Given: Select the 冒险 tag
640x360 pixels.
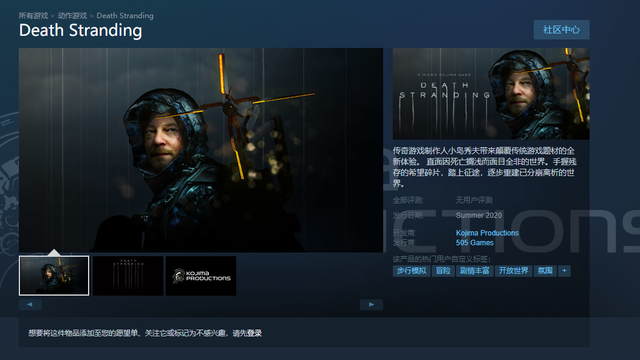Looking at the screenshot, I should pyautogui.click(x=443, y=271).
